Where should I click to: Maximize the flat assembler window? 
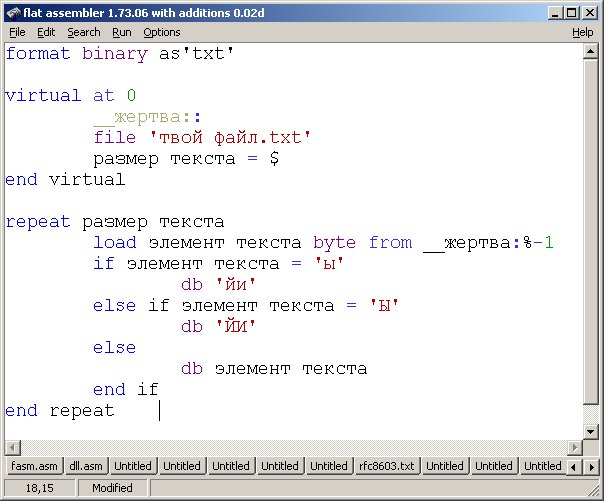(572, 13)
